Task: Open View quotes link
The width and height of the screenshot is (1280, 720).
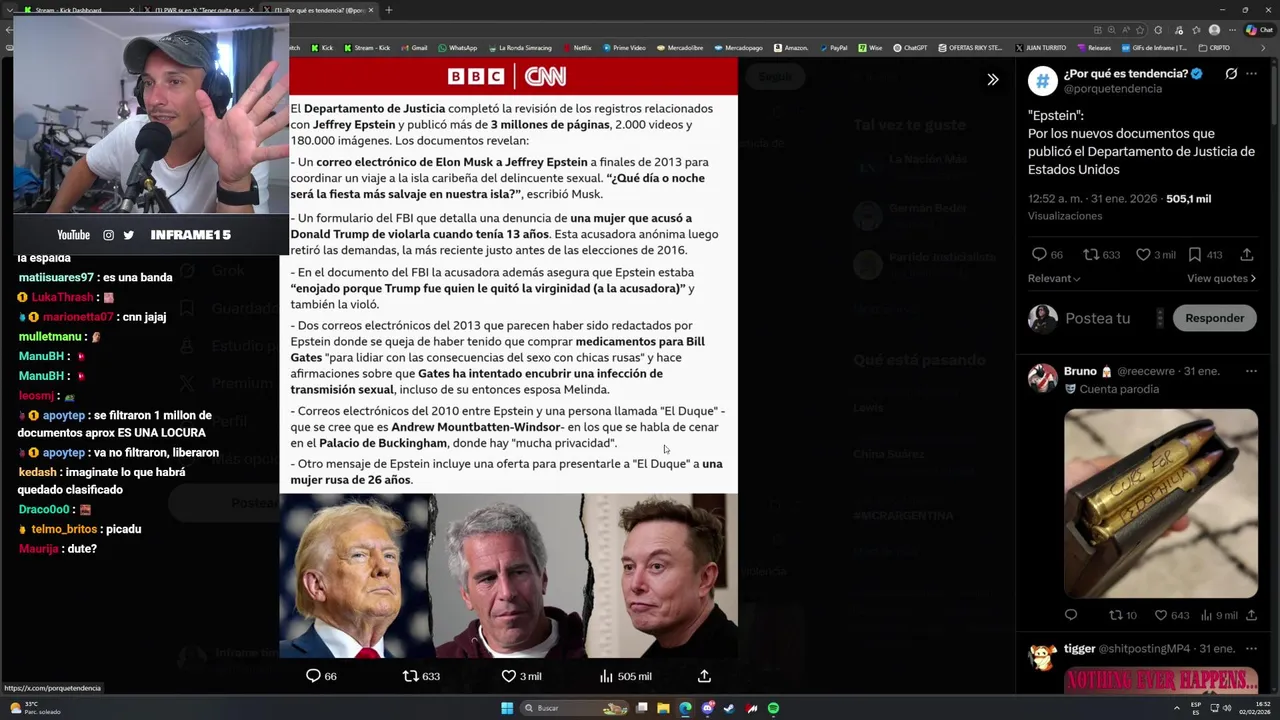Action: click(1221, 278)
